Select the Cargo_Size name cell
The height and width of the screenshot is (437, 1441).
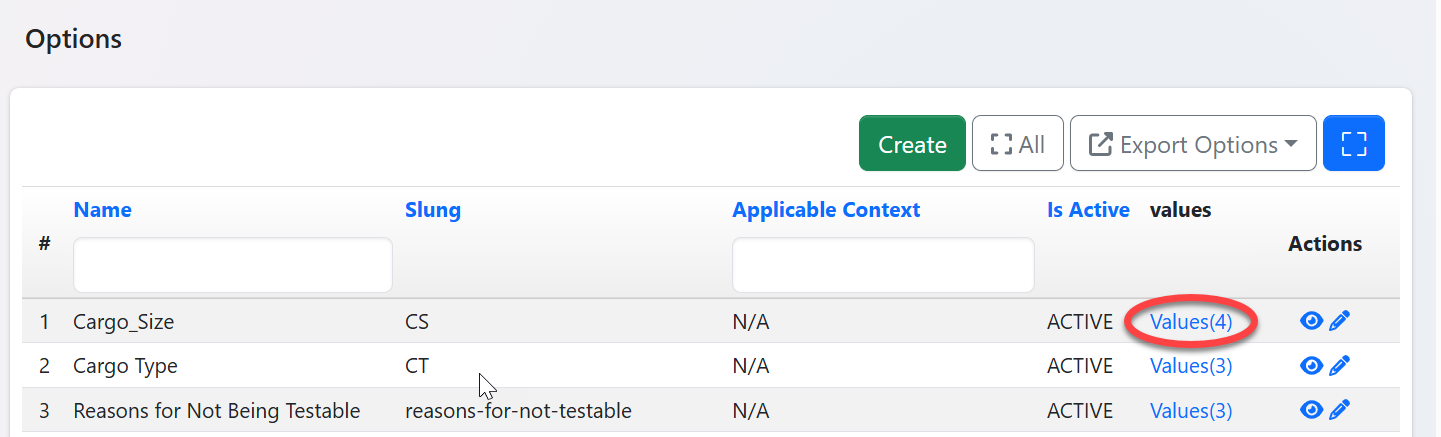(123, 322)
